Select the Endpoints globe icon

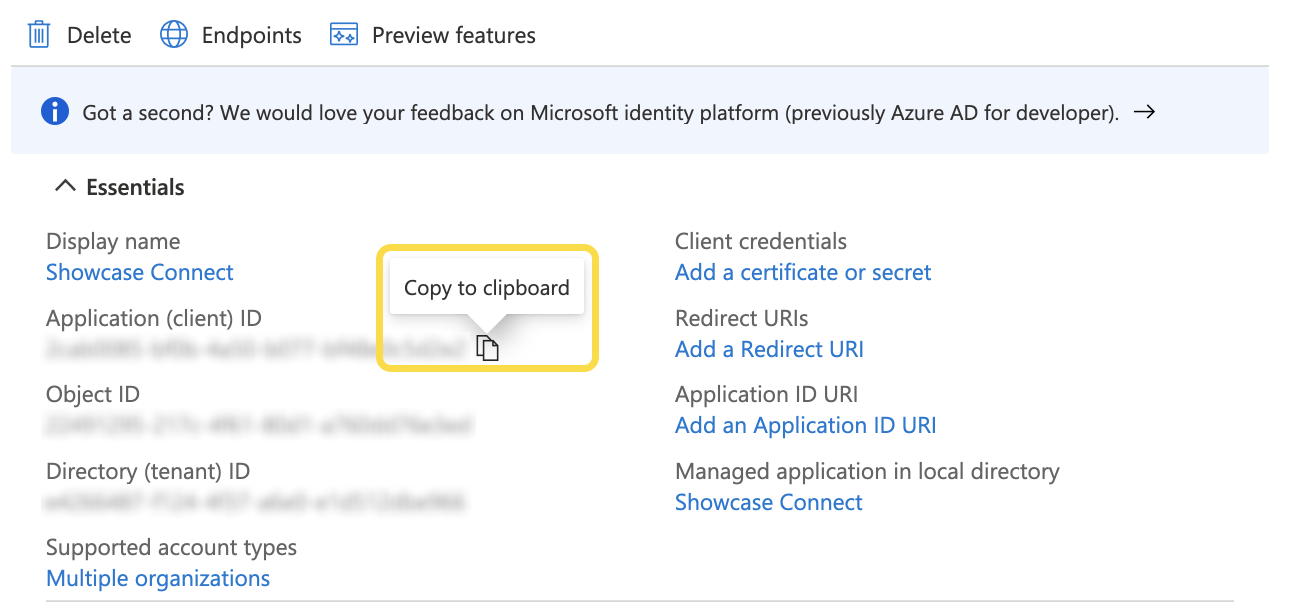pyautogui.click(x=173, y=34)
